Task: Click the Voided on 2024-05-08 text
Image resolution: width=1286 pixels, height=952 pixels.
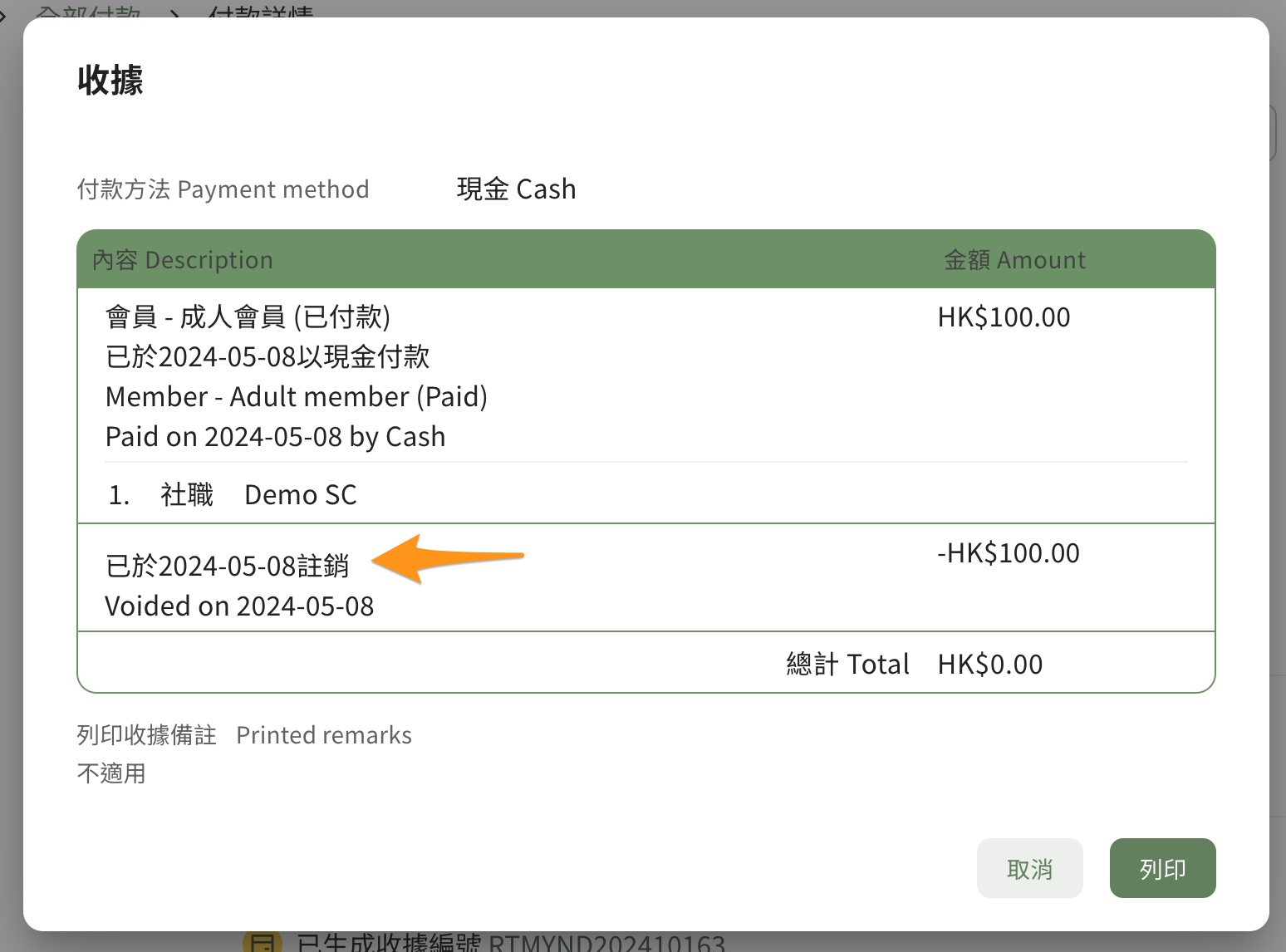Action: (239, 606)
